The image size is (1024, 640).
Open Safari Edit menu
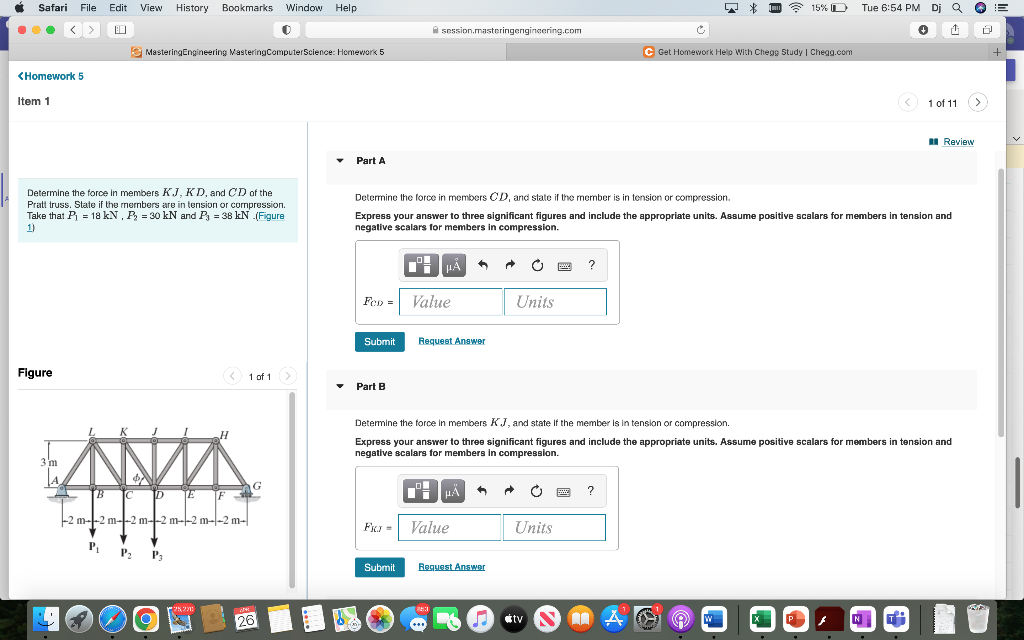tap(118, 8)
